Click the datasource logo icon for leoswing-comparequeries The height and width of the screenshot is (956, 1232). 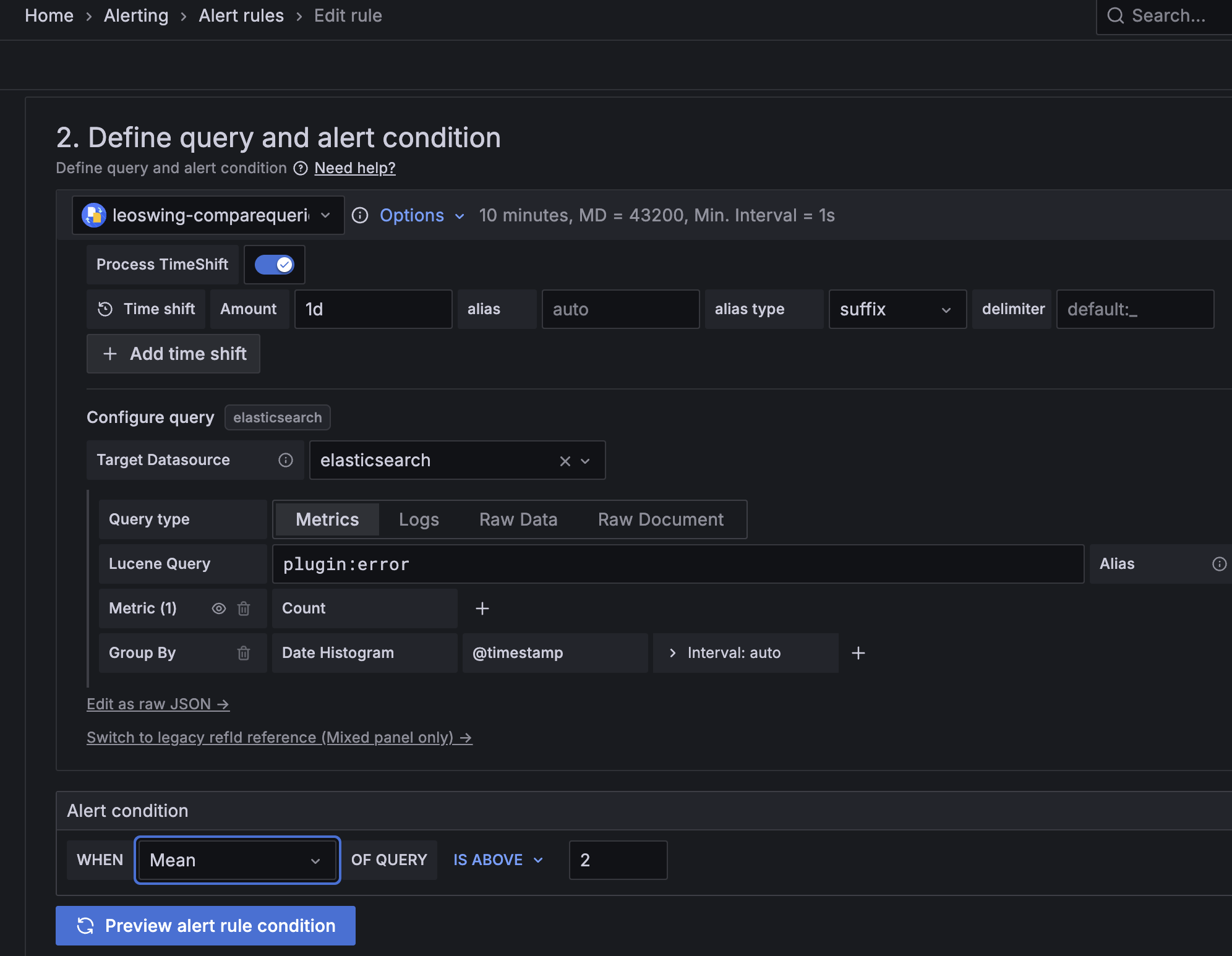coord(94,215)
